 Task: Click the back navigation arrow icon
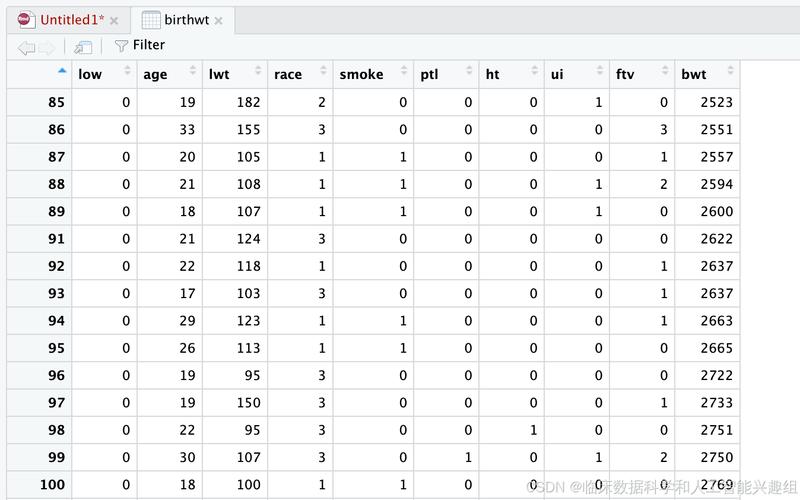click(x=26, y=46)
